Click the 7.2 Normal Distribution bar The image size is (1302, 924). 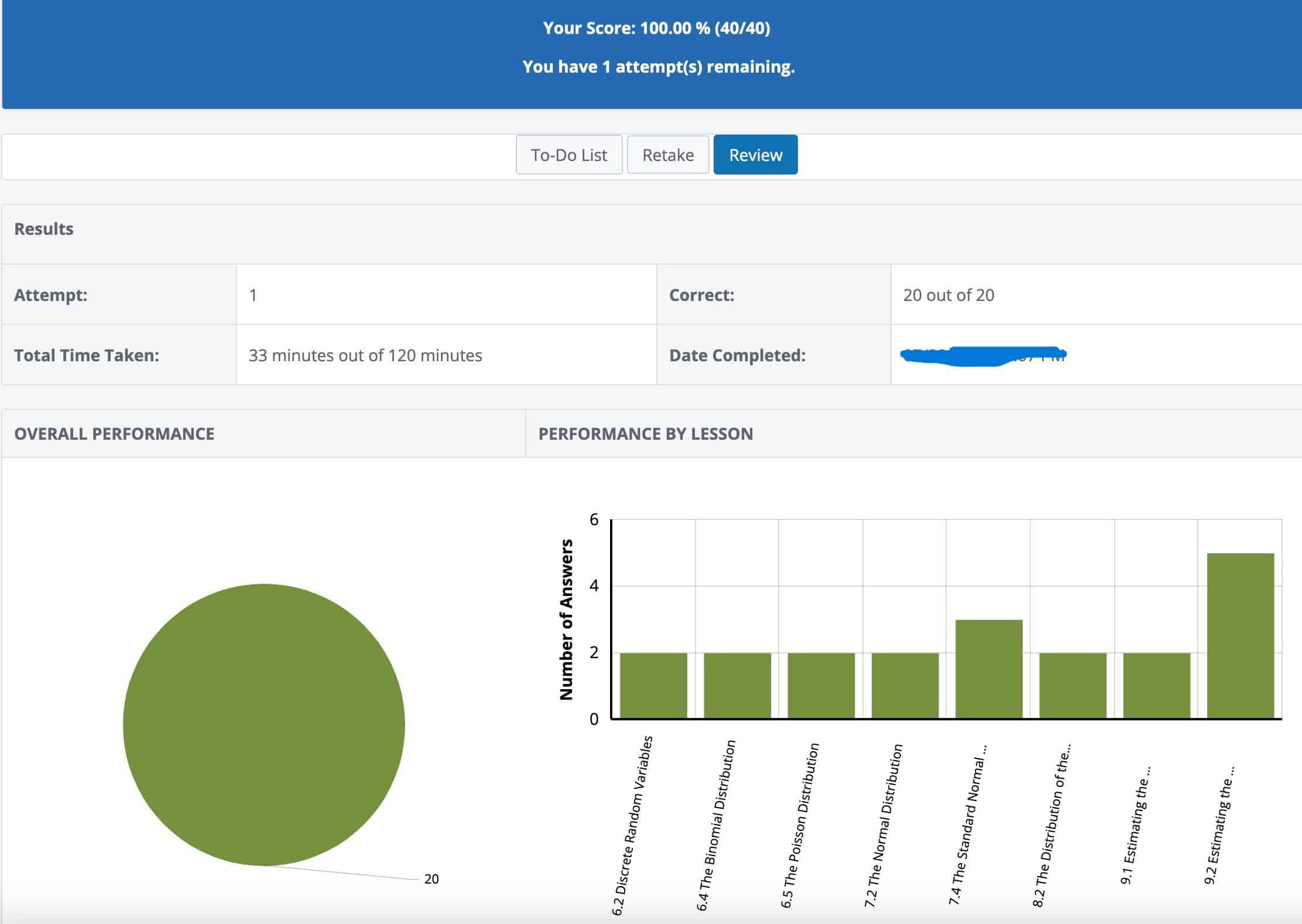(x=905, y=685)
